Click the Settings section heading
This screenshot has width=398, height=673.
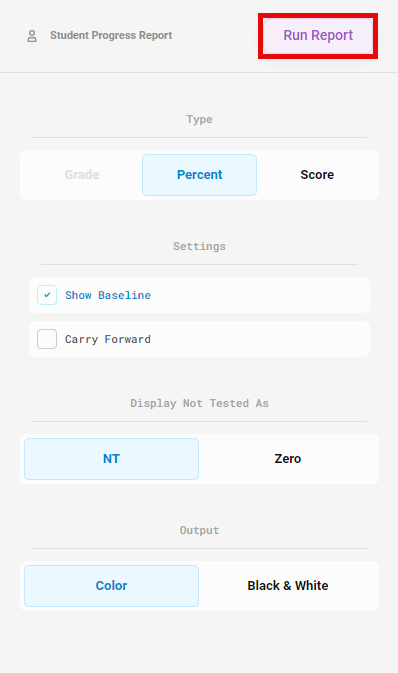coord(199,246)
